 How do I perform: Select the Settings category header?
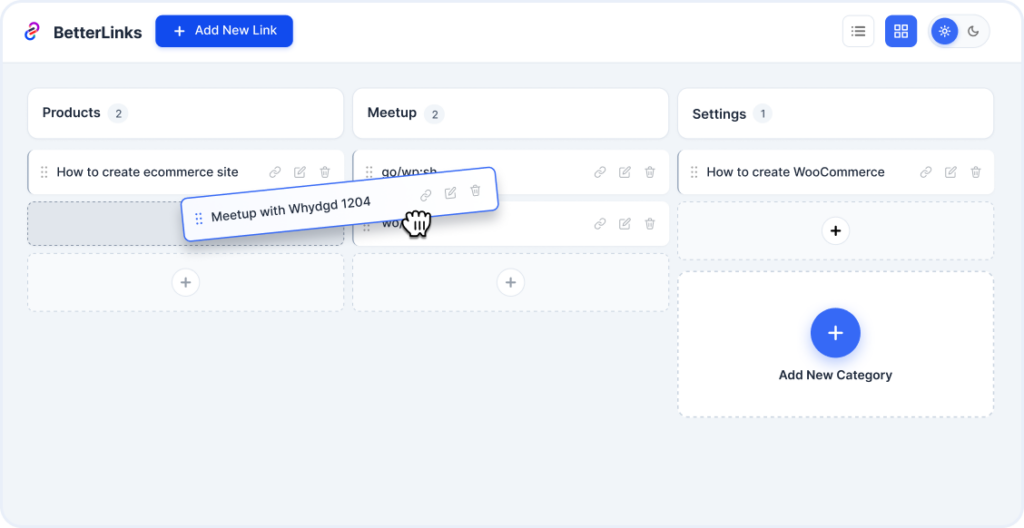tap(836, 113)
